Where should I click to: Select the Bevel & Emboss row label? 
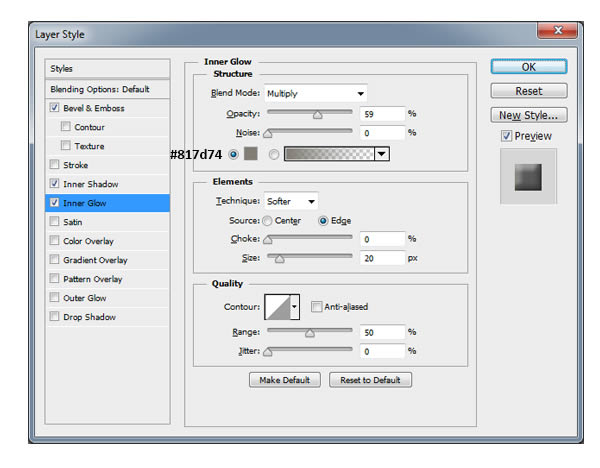pos(94,108)
